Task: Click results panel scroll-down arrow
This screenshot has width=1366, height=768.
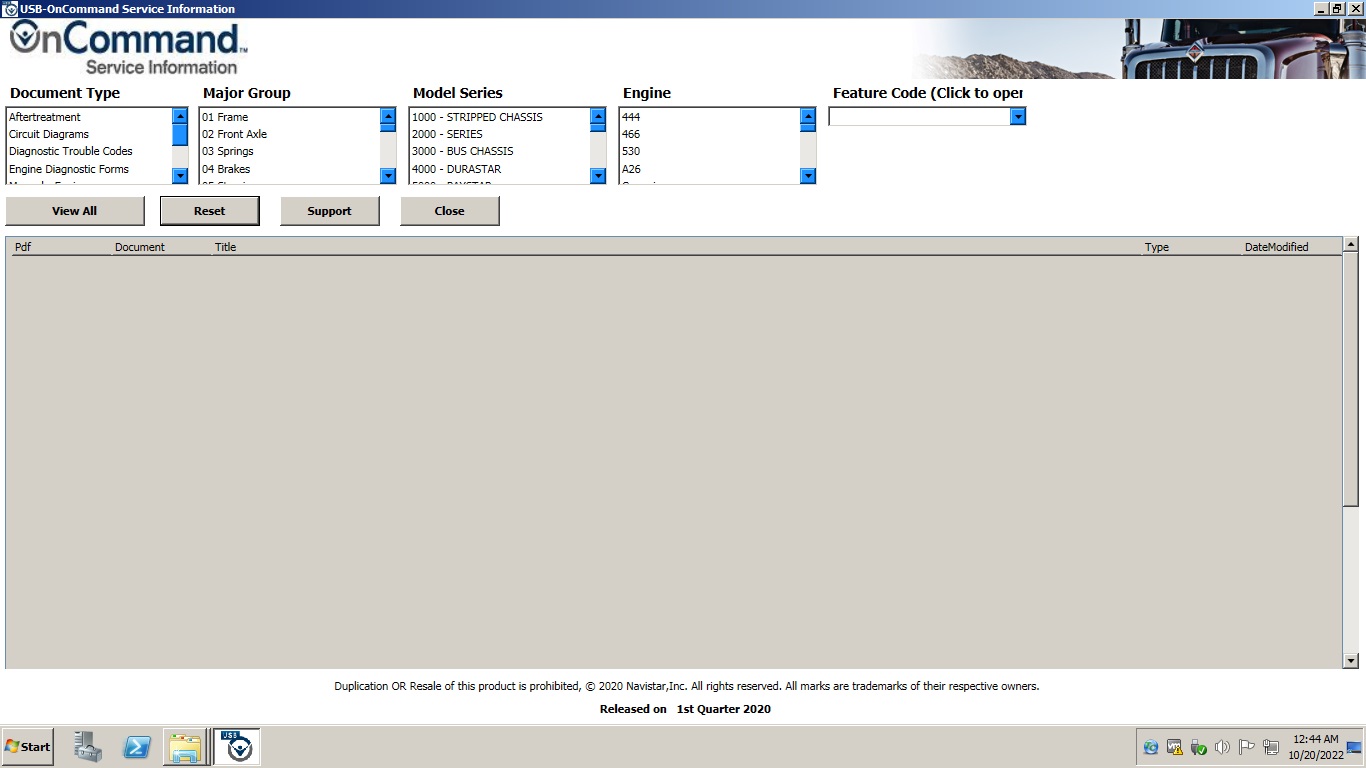Action: pos(1351,660)
